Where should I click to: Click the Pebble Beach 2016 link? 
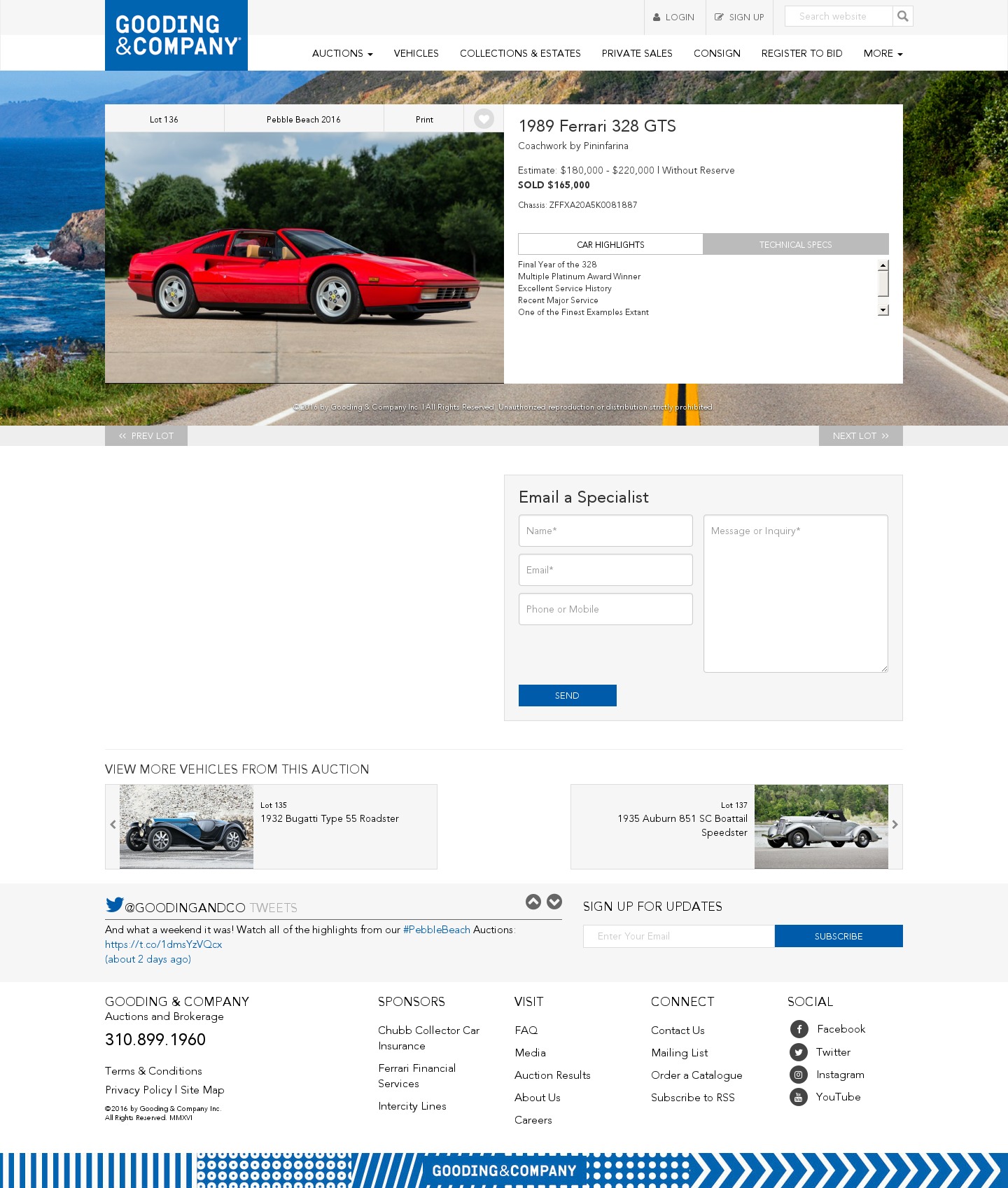click(x=304, y=119)
